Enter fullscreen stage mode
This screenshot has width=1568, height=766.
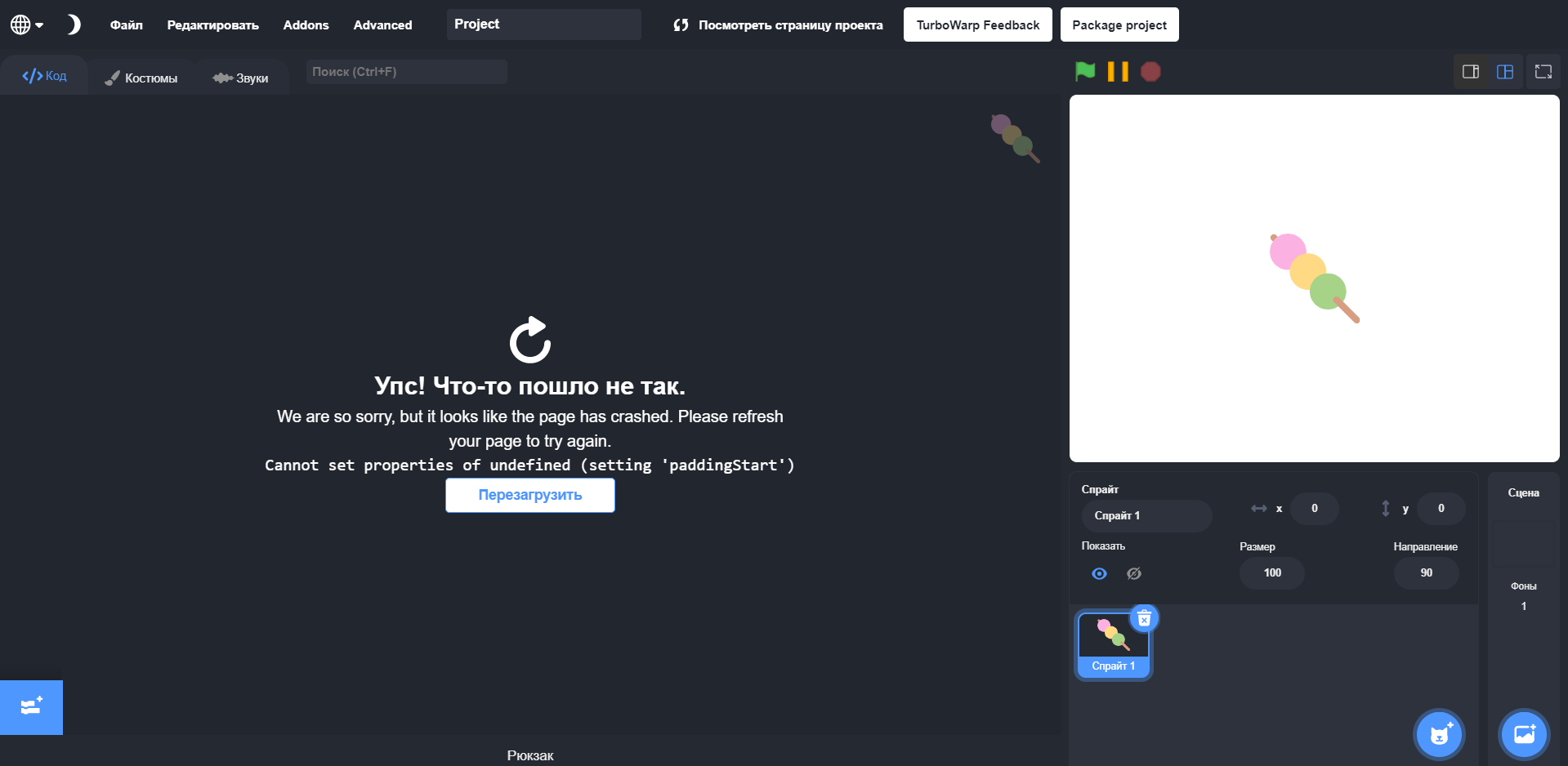[1544, 72]
